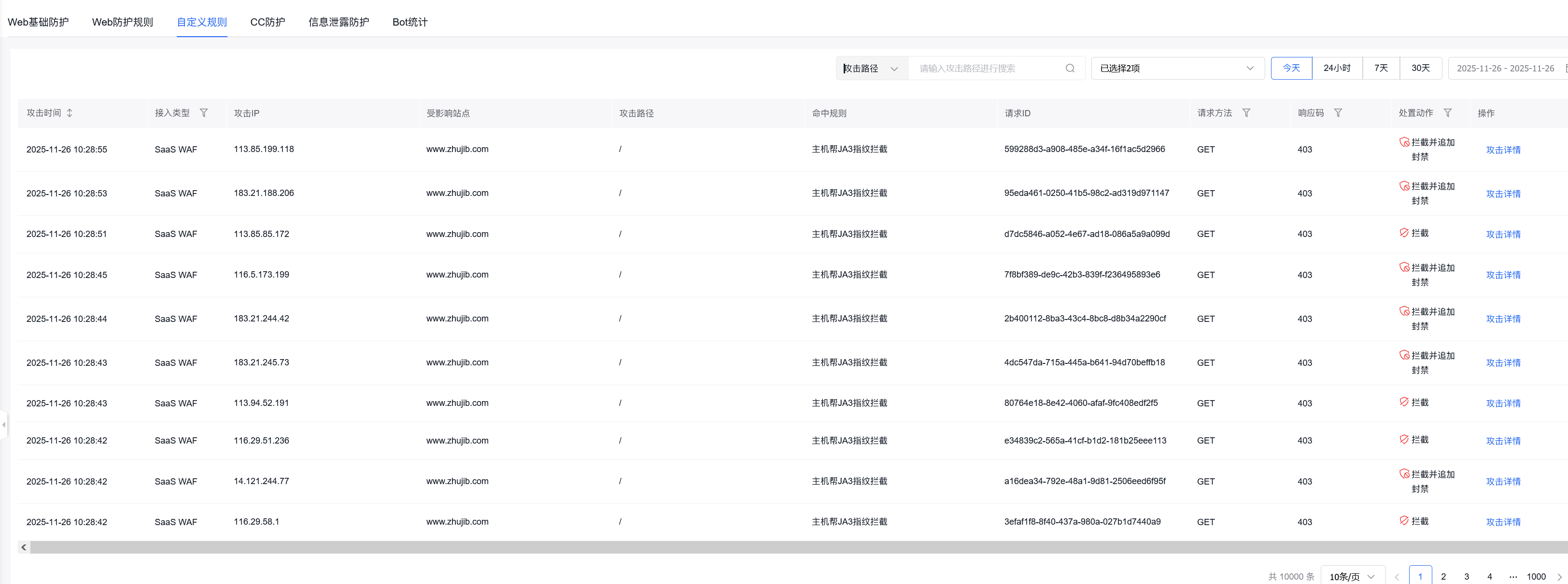Select the 24小时 time range
1568x584 pixels.
point(1336,68)
